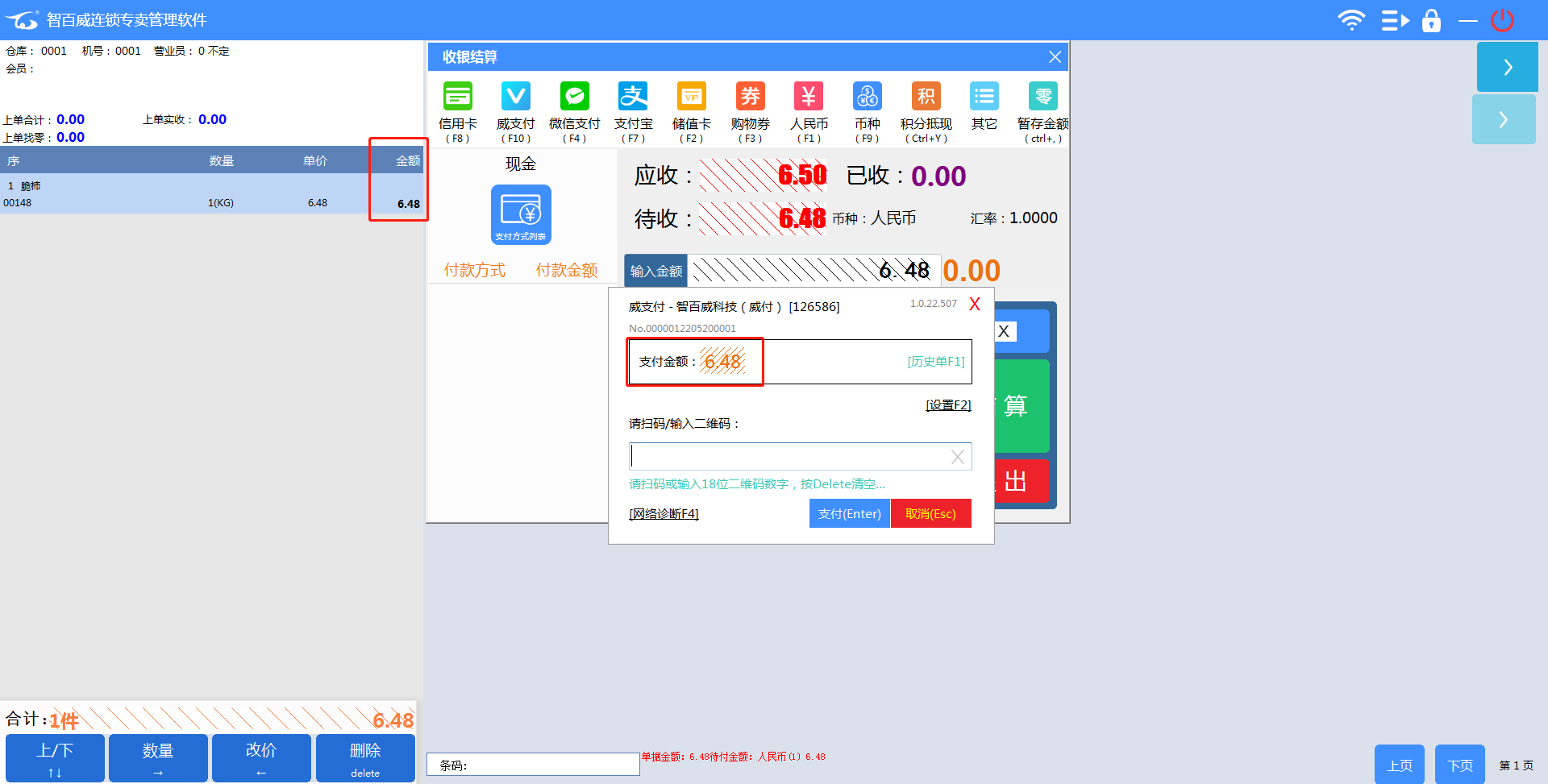The image size is (1548, 784).
Task: Open the 其它 other payments icon
Action: pyautogui.click(x=984, y=97)
